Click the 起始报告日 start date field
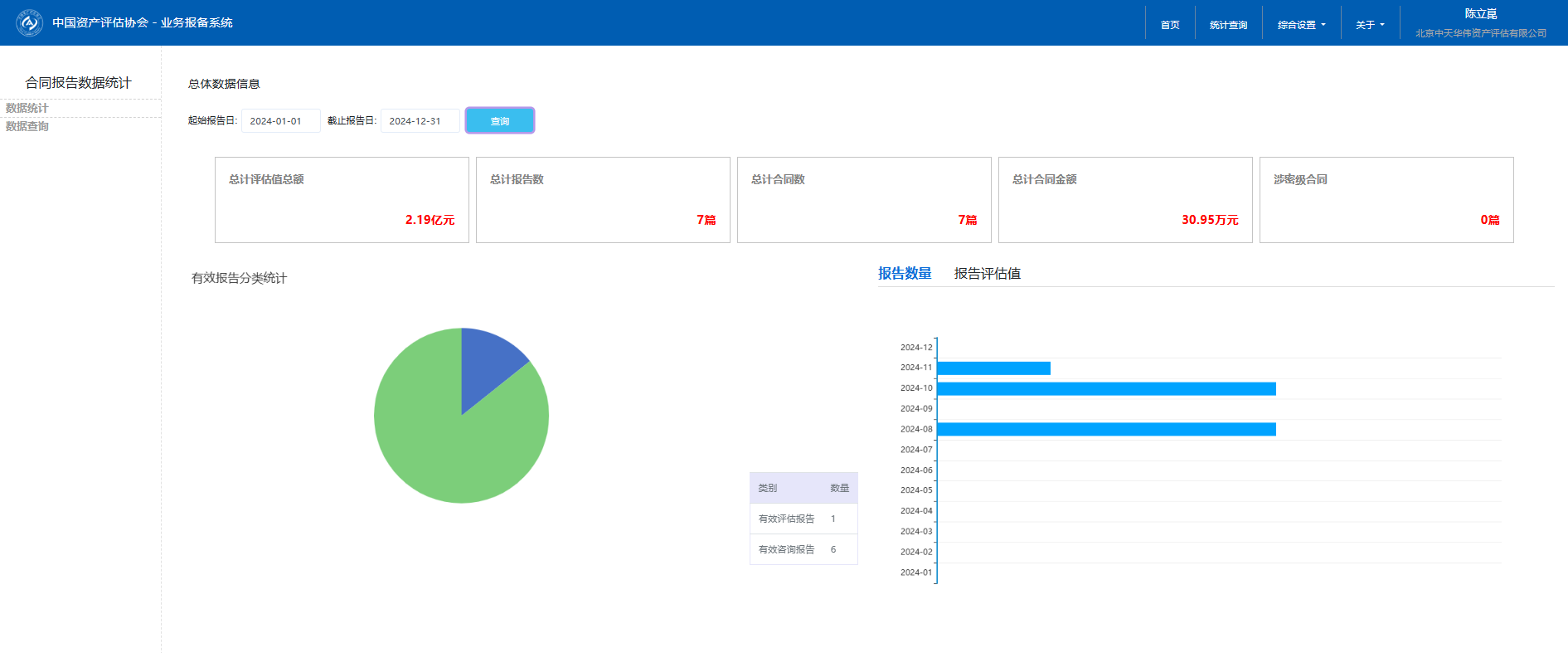The height and width of the screenshot is (653, 1568). click(280, 121)
